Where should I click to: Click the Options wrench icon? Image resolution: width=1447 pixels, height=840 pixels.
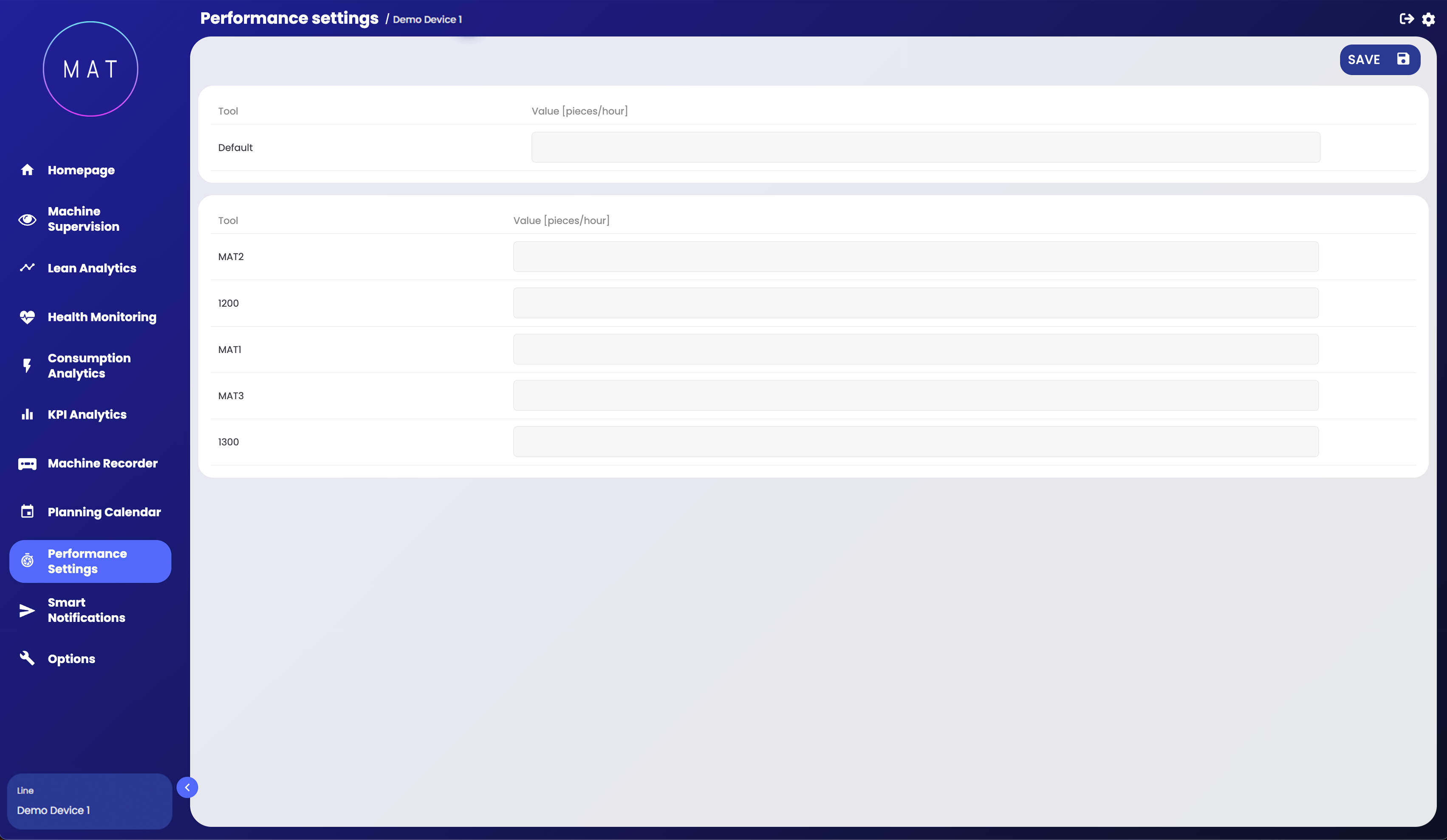pyautogui.click(x=27, y=658)
